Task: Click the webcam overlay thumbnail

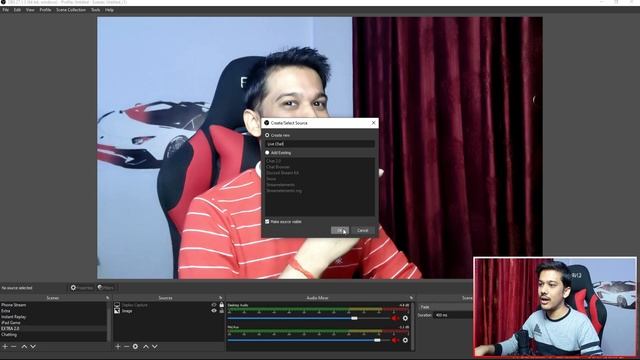Action: [555, 307]
